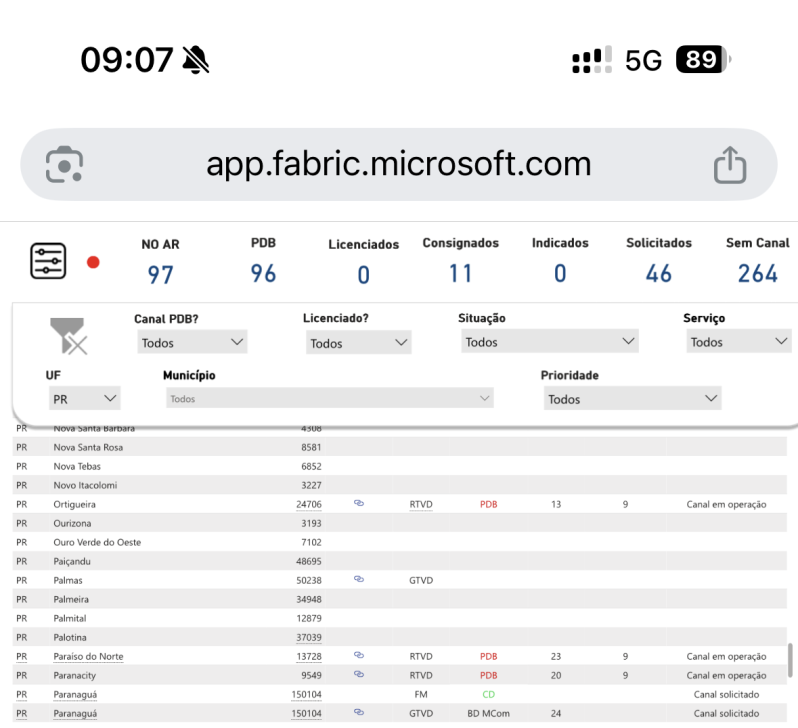This screenshot has width=798, height=728.
Task: Click the table vertical scrollbar thumb
Action: [790, 660]
